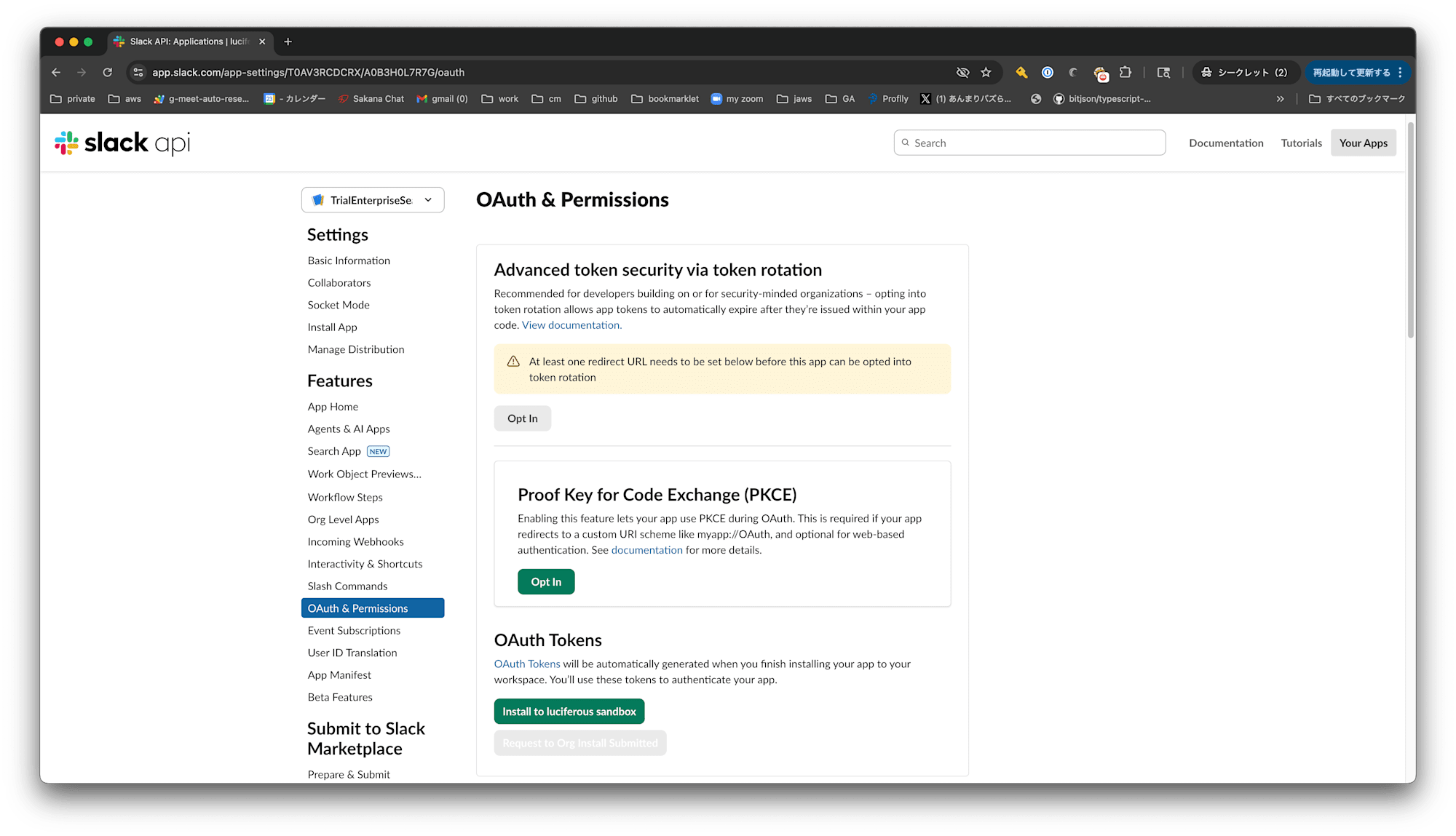This screenshot has height=836, width=1456.
Task: Open the Sakana Chat bookmark
Action: (x=371, y=99)
